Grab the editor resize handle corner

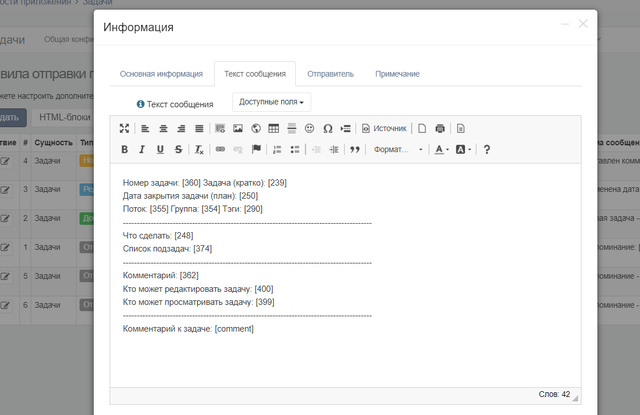point(575,399)
